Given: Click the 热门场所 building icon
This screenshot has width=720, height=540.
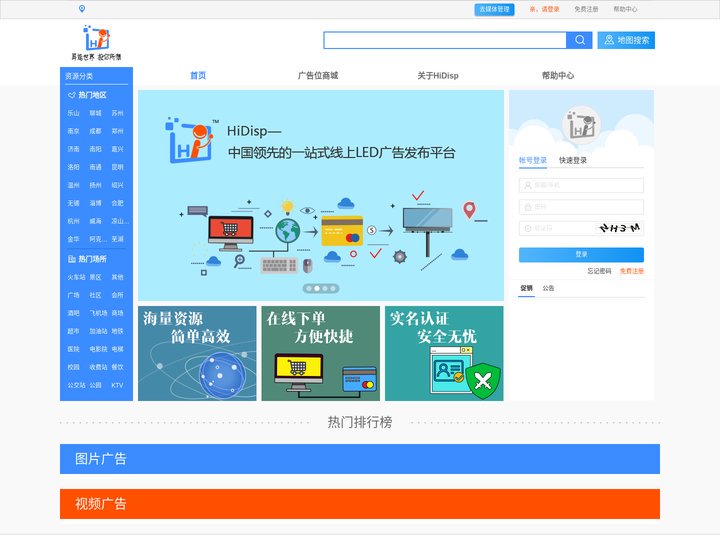Looking at the screenshot, I should 71,259.
